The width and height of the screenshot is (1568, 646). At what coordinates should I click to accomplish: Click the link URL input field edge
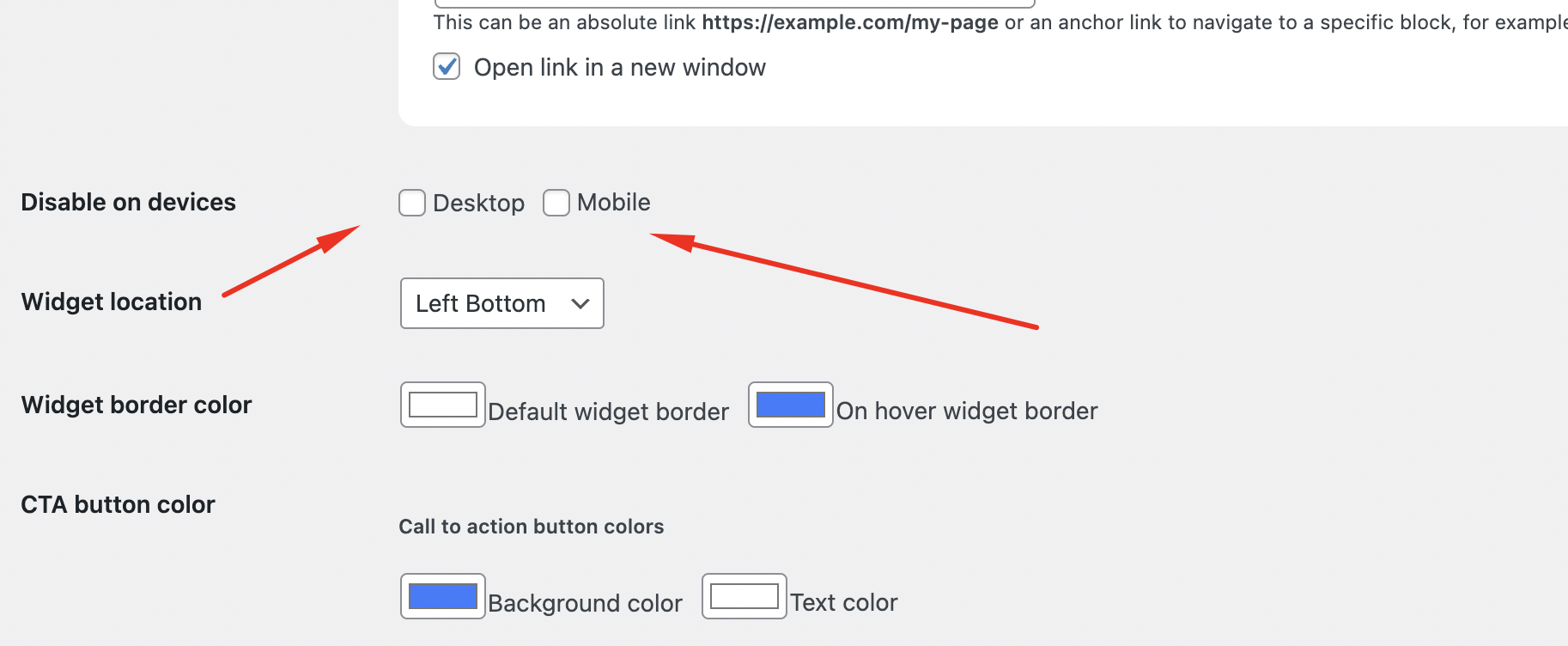pos(735,3)
